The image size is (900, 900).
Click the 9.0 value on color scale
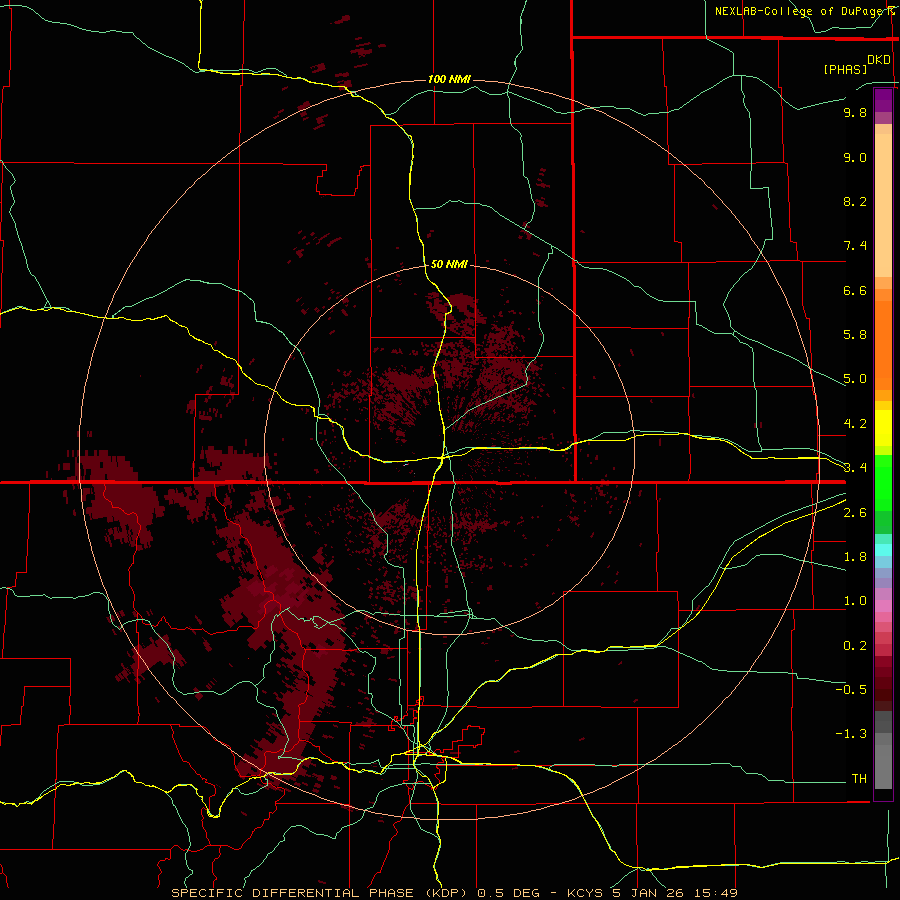pyautogui.click(x=855, y=157)
